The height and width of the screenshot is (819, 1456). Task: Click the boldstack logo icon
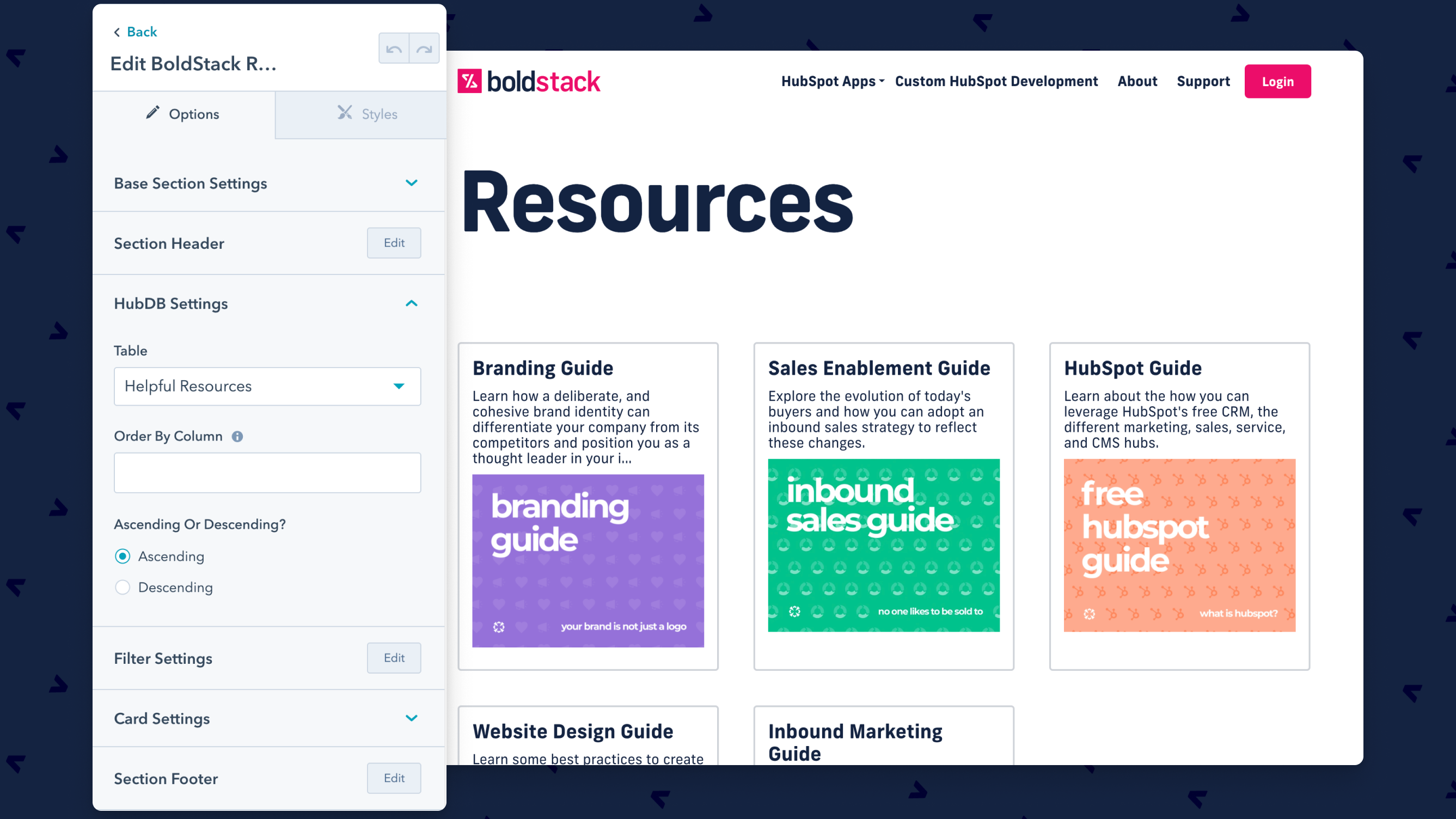coord(470,80)
